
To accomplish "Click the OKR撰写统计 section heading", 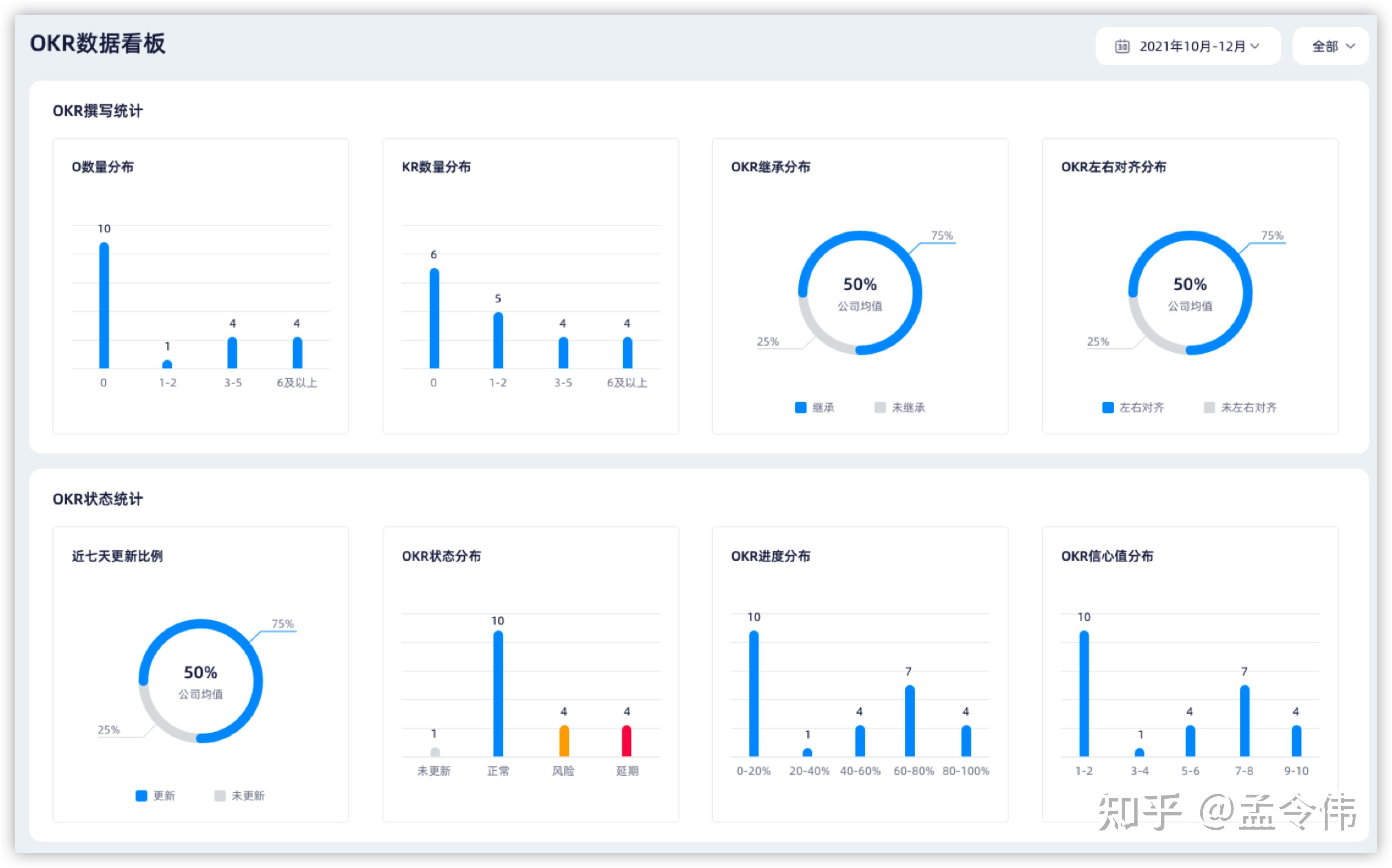I will (x=97, y=111).
